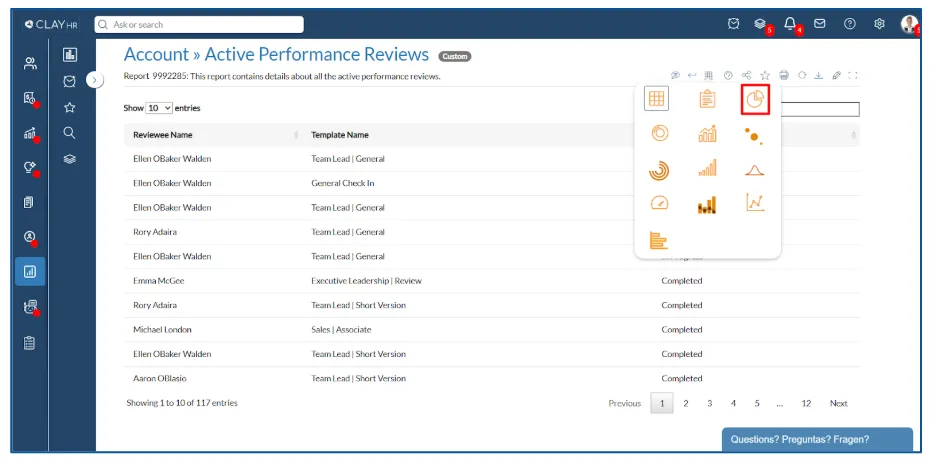Click the Custom badge
Image resolution: width=931 pixels, height=462 pixels.
455,56
